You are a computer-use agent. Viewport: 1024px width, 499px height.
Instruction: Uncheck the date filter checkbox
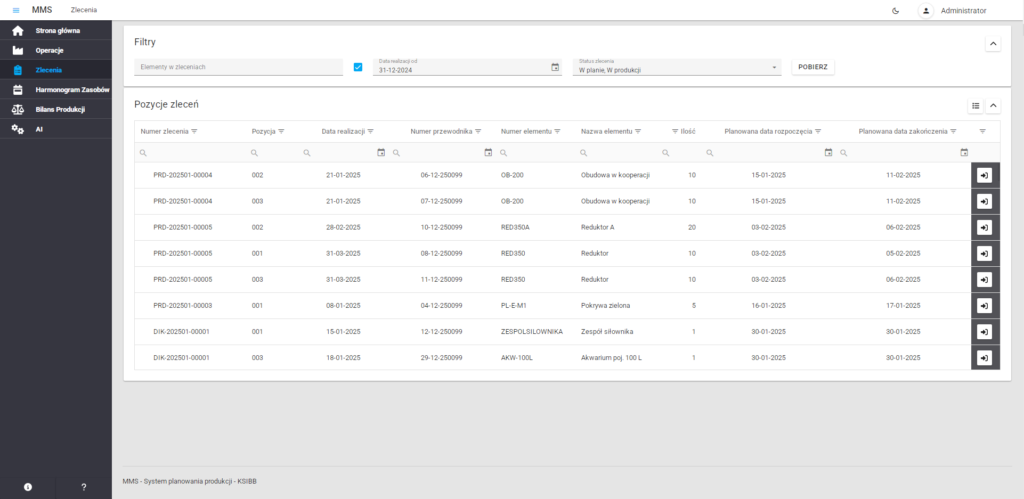click(358, 68)
